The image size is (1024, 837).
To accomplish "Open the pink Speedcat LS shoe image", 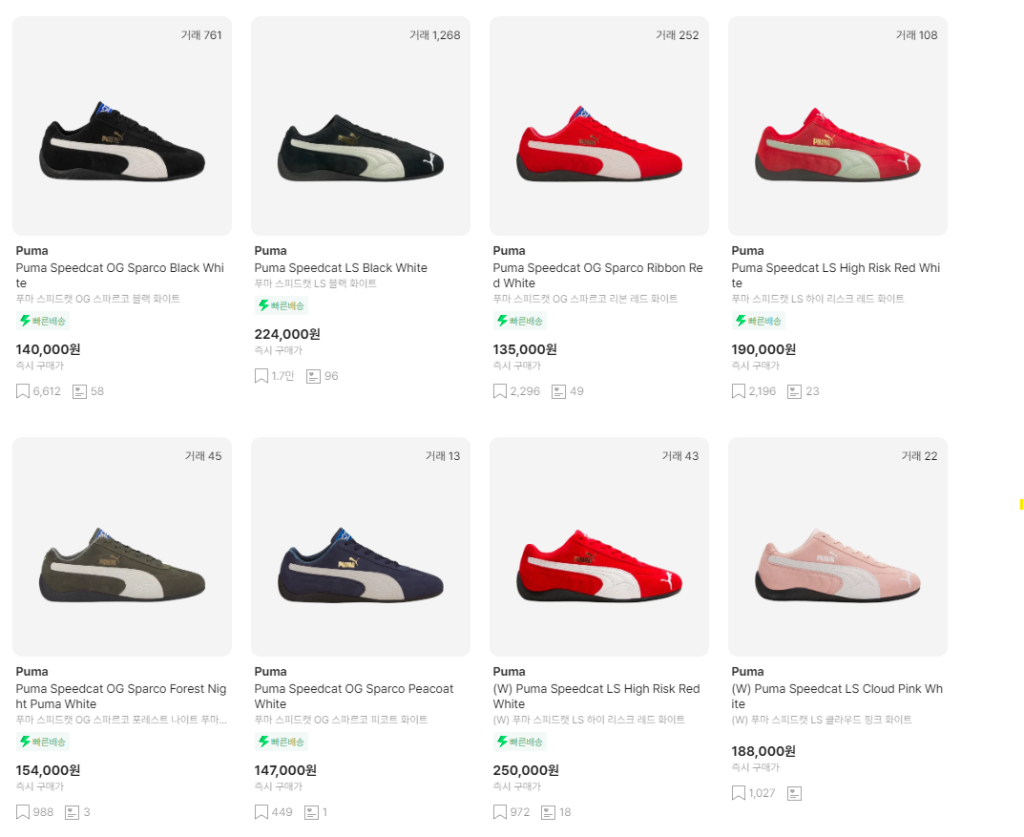I will (x=837, y=565).
